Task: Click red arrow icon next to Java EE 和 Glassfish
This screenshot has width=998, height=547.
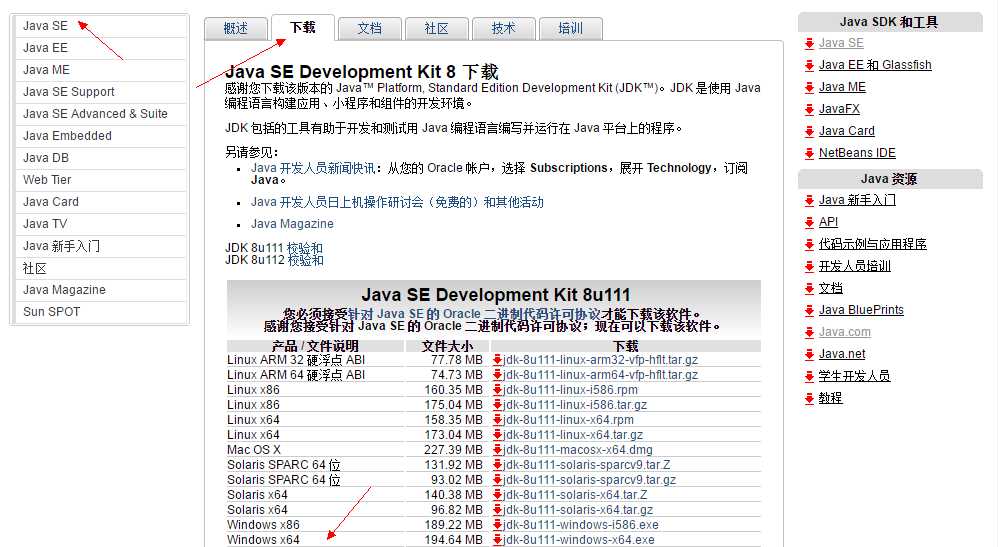Action: (x=809, y=66)
